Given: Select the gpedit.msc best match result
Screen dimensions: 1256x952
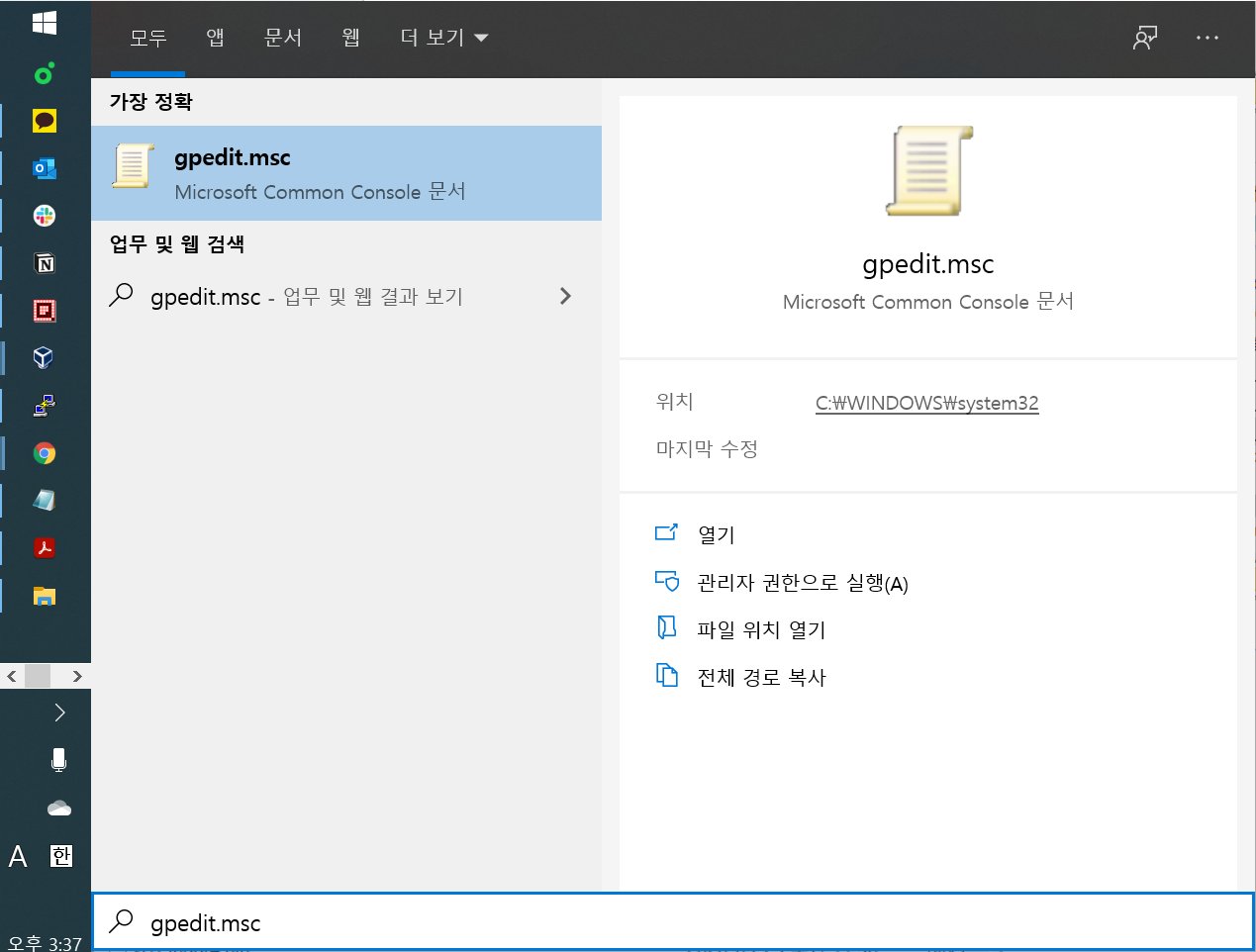Looking at the screenshot, I should coord(346,173).
